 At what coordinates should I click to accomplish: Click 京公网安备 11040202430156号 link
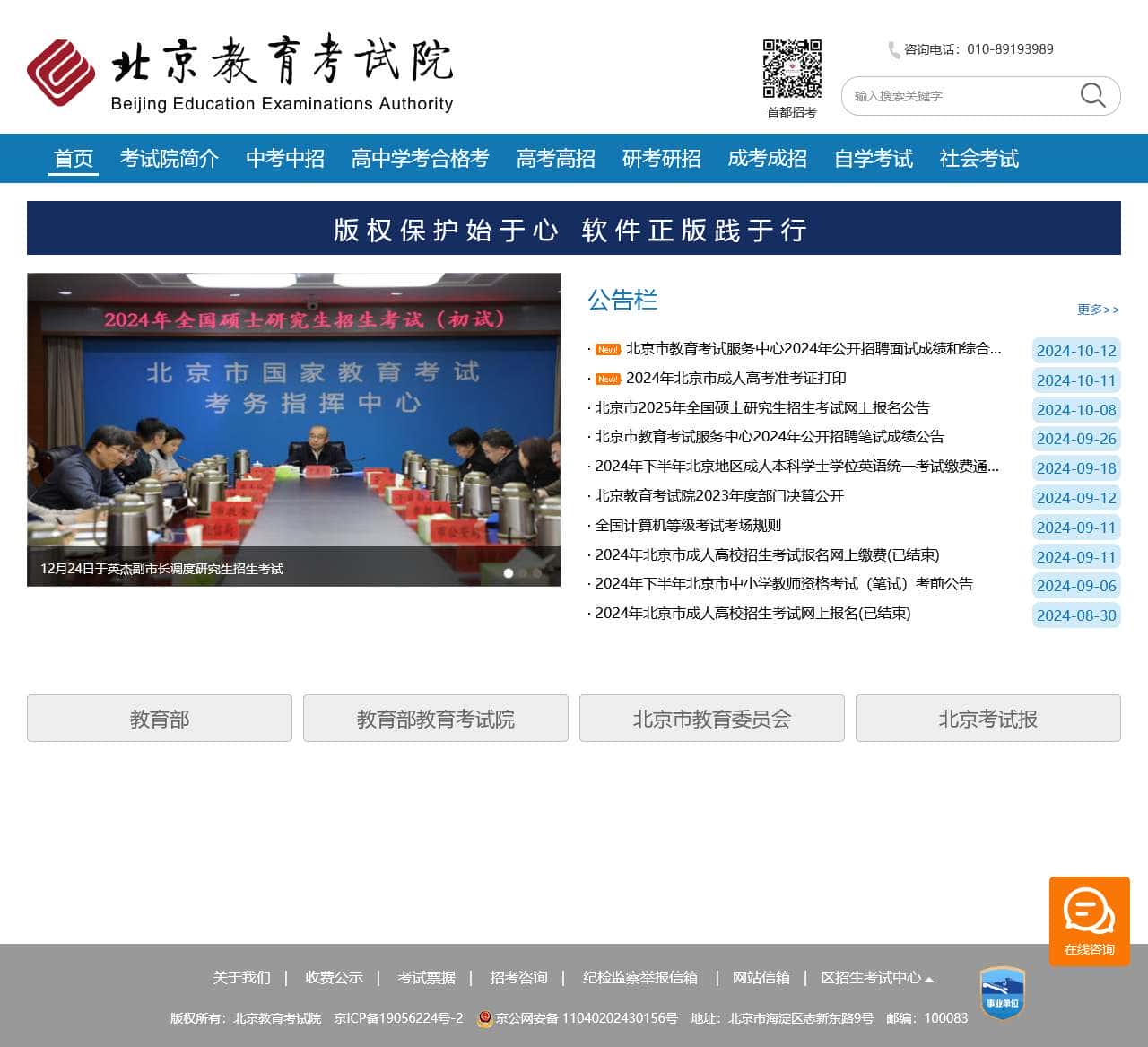tap(587, 1018)
